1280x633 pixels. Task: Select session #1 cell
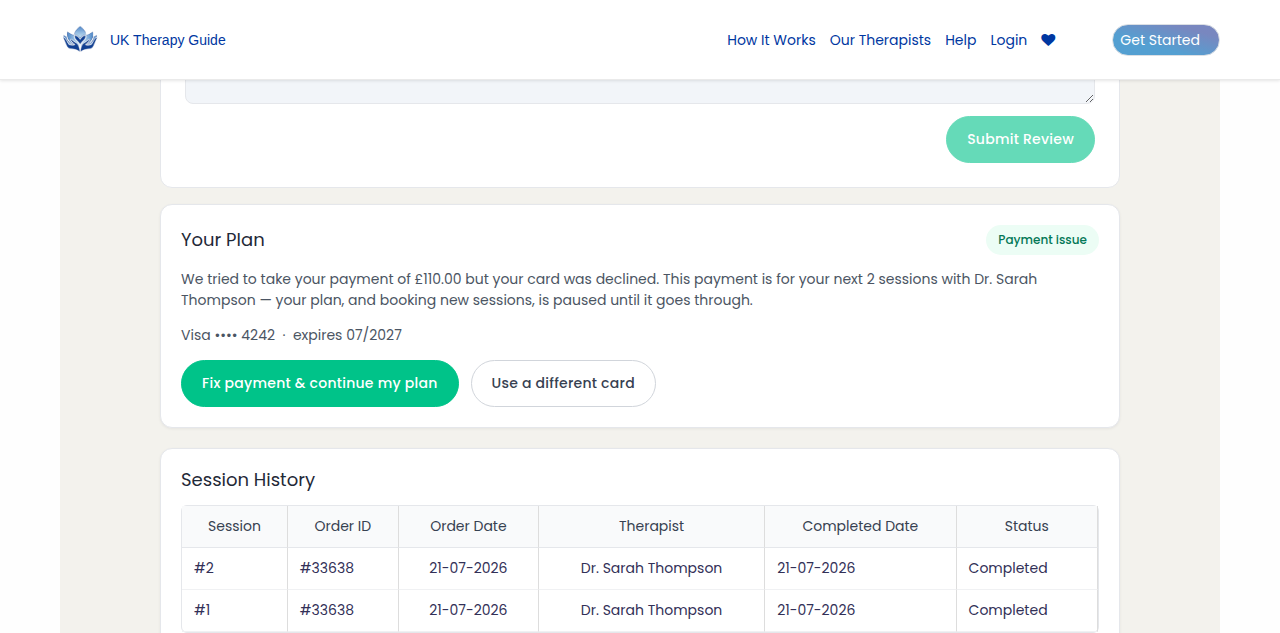pos(234,610)
